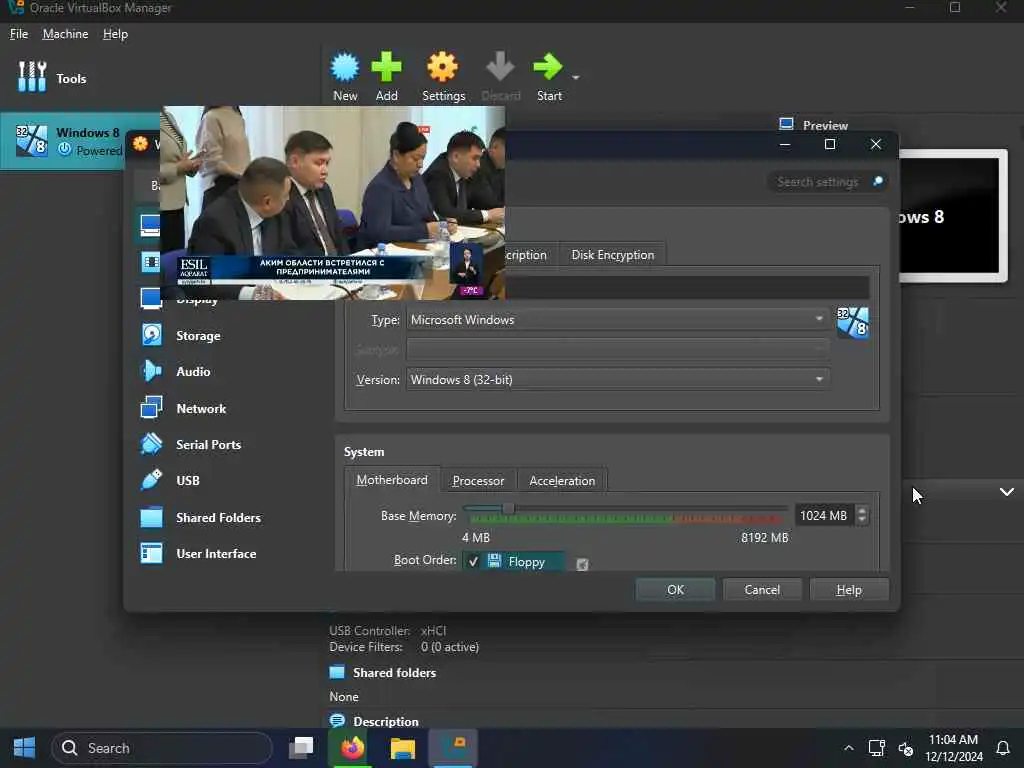Click the OK button in settings dialog
1024x768 pixels.
click(675, 590)
